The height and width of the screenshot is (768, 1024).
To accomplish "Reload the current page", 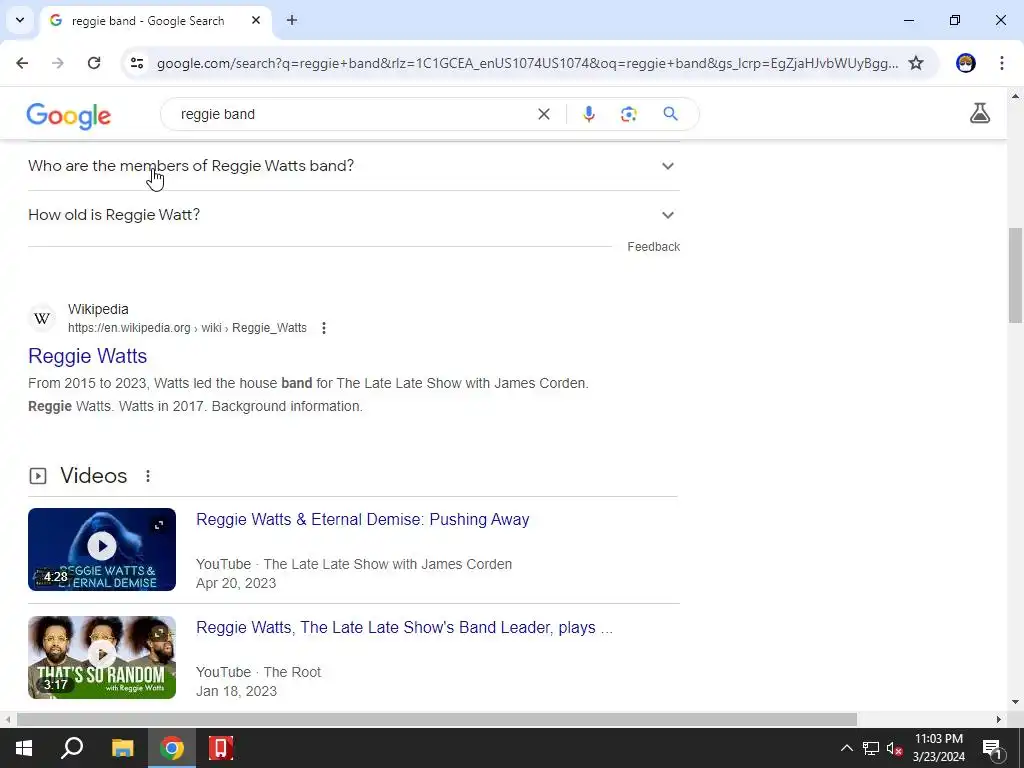I will click(94, 63).
